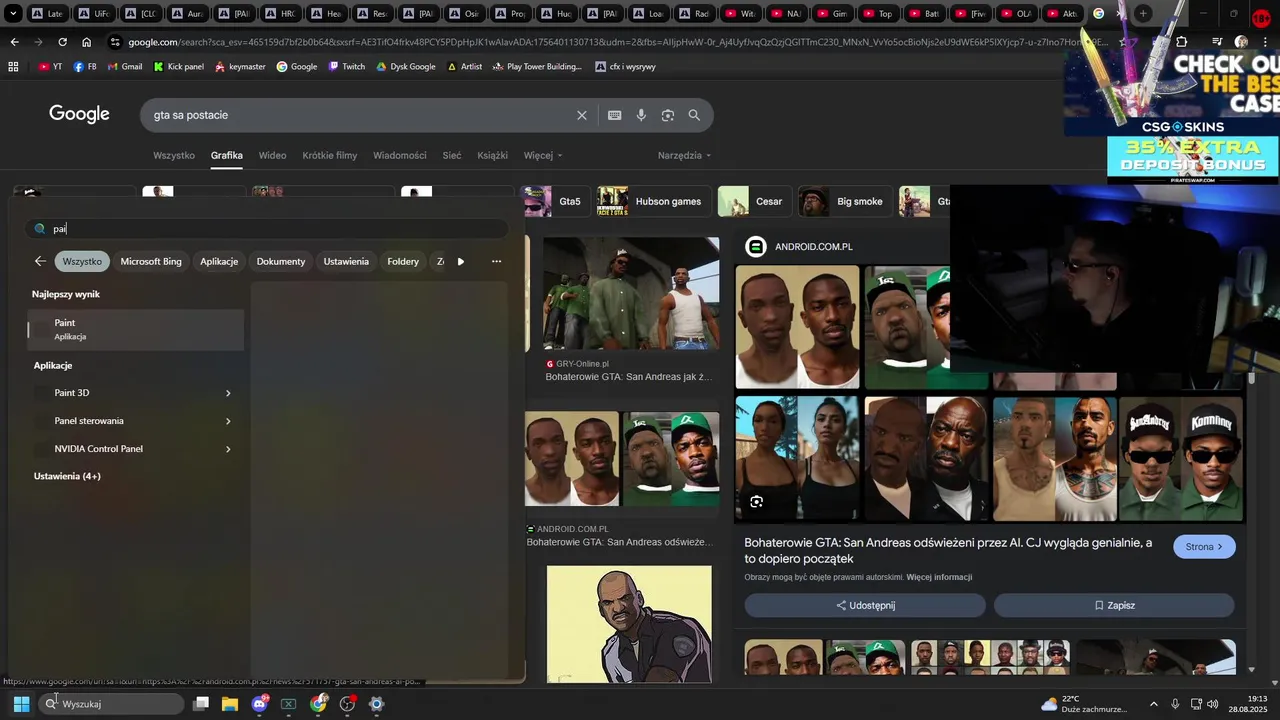Reload the browser page
Viewport: 1280px width, 720px height.
click(62, 42)
